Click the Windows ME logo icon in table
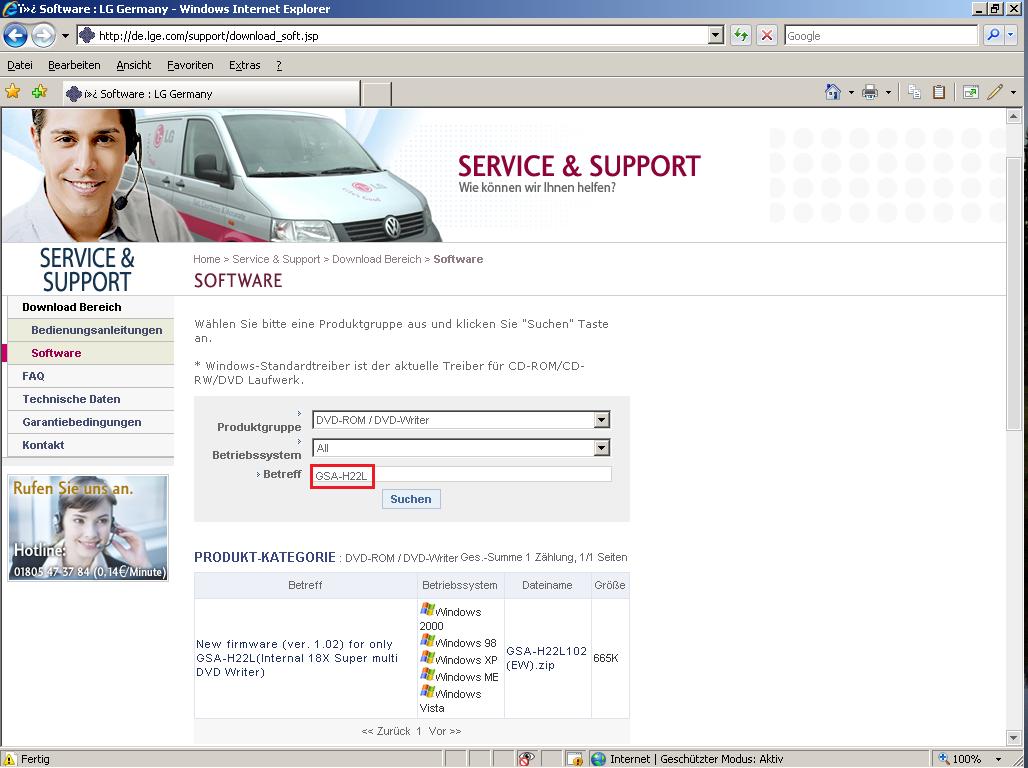The image size is (1028, 768). coord(427,674)
